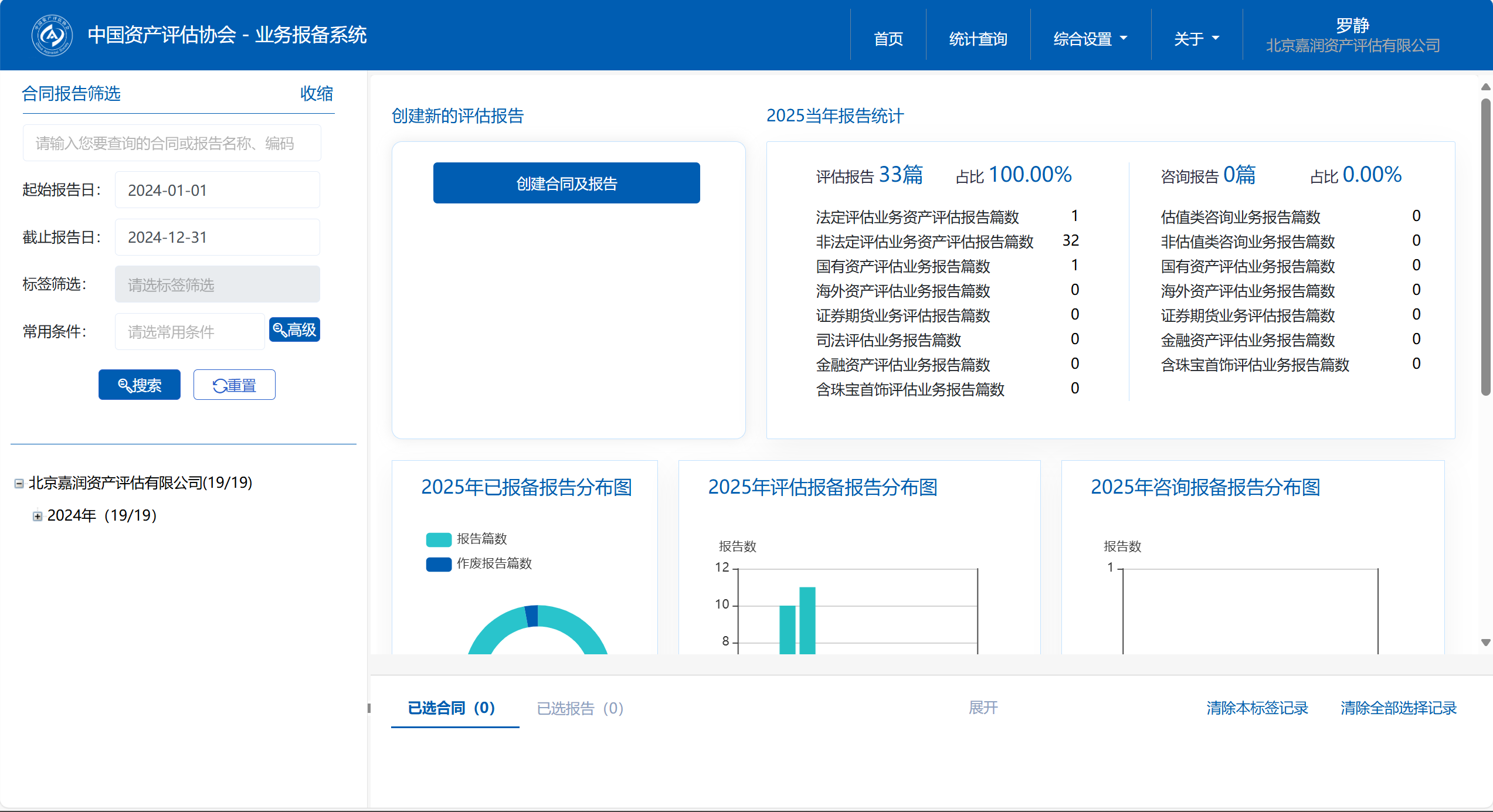Image resolution: width=1493 pixels, height=812 pixels.
Task: Open 统计查询 in the top navigation
Action: click(978, 39)
